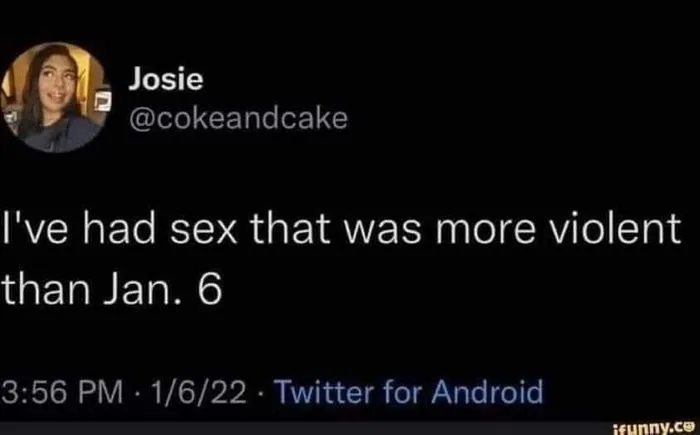Open Josie's profile picture

coord(61,97)
